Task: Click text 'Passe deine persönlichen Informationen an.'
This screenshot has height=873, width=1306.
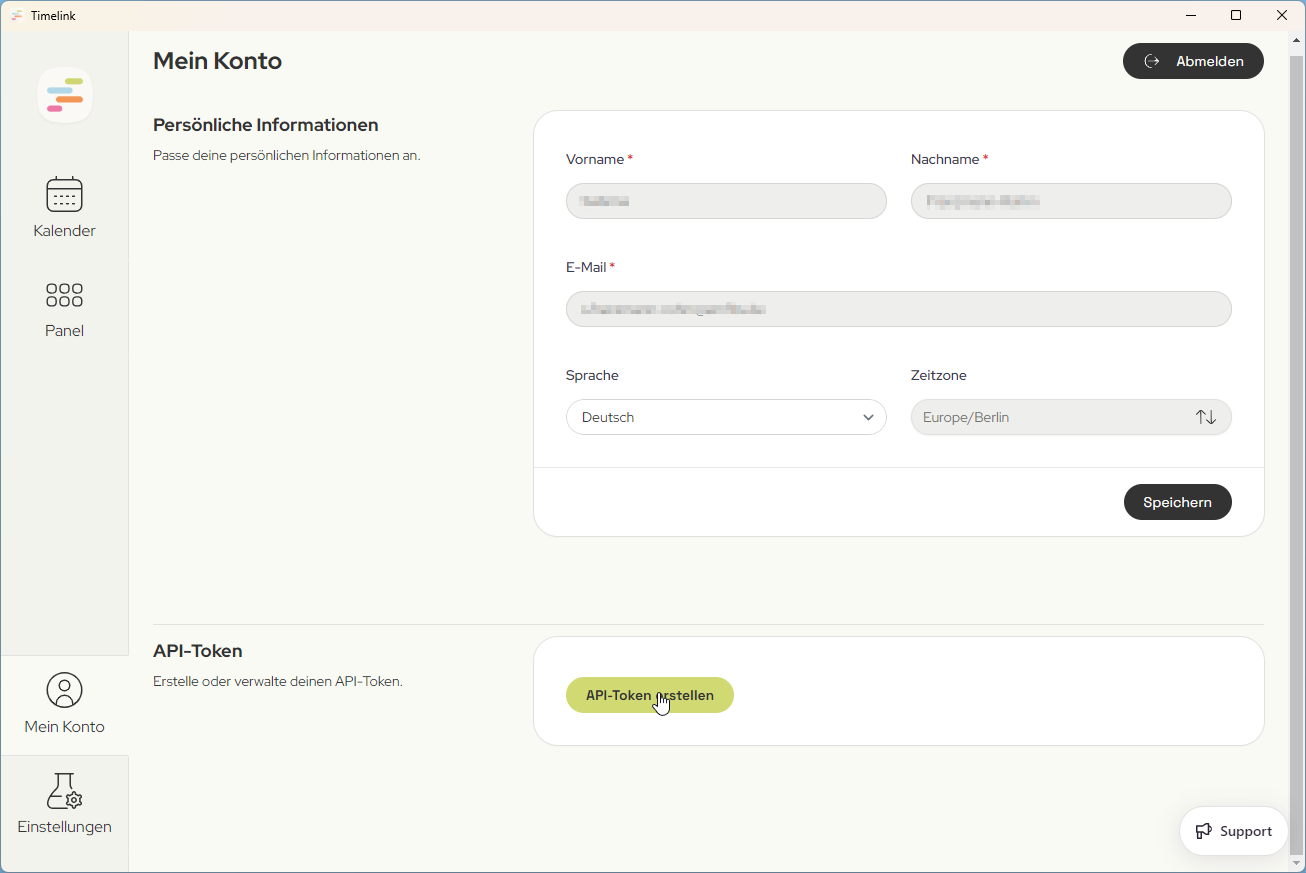Action: click(x=287, y=156)
